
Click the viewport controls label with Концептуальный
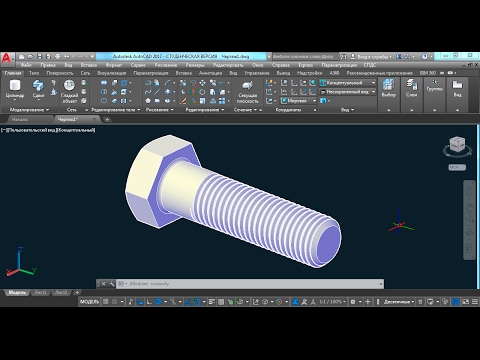(x=76, y=130)
